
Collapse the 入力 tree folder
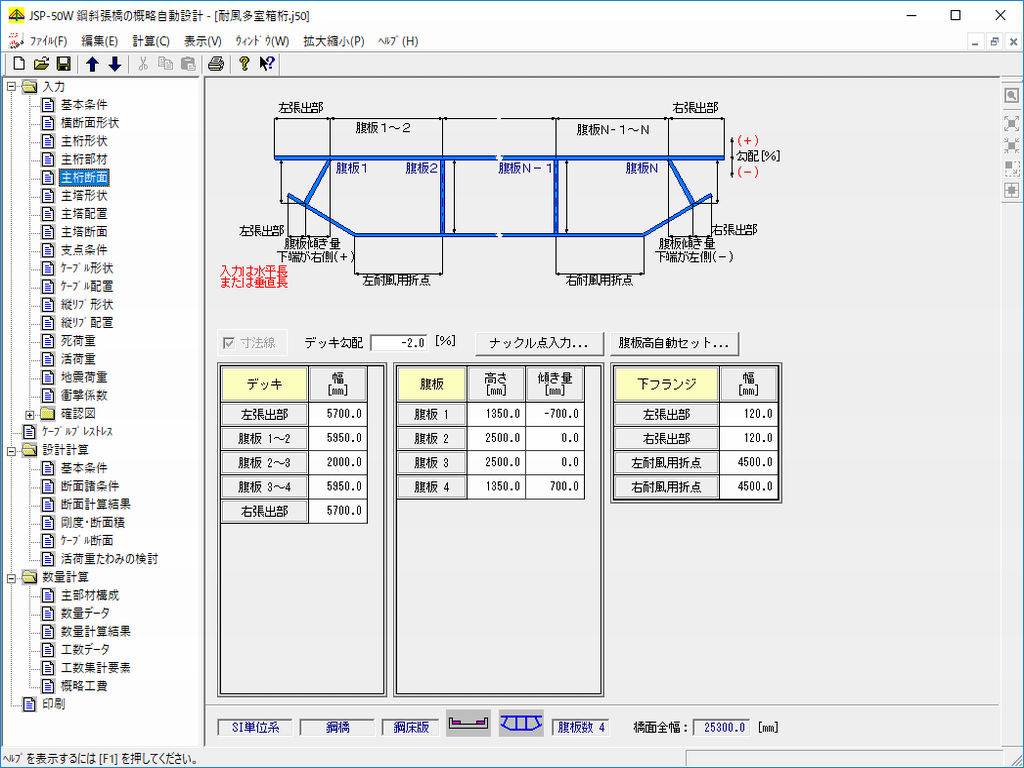(x=12, y=86)
